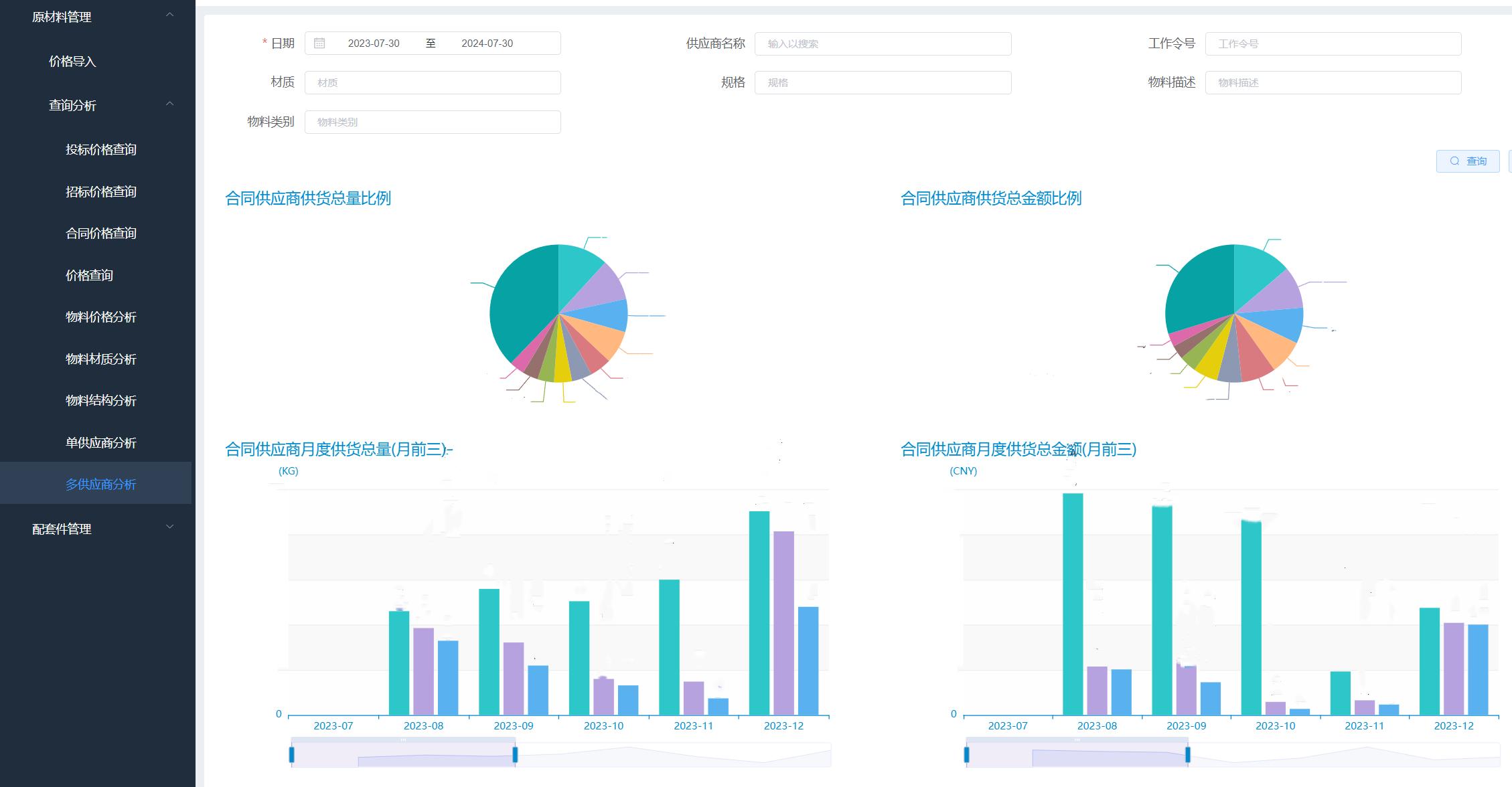Screen dimensions: 1512x787
Task: Open the 价格导入 menu item
Action: (x=72, y=62)
